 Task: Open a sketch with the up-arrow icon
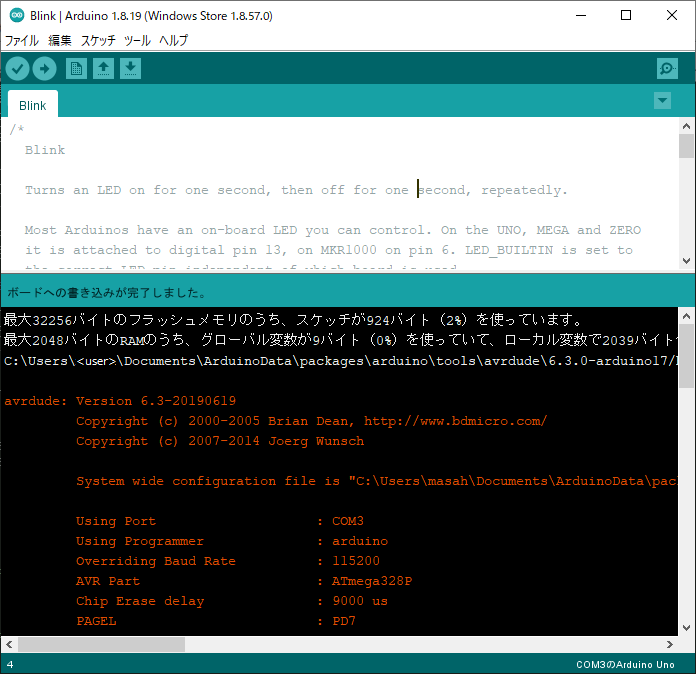tap(103, 69)
